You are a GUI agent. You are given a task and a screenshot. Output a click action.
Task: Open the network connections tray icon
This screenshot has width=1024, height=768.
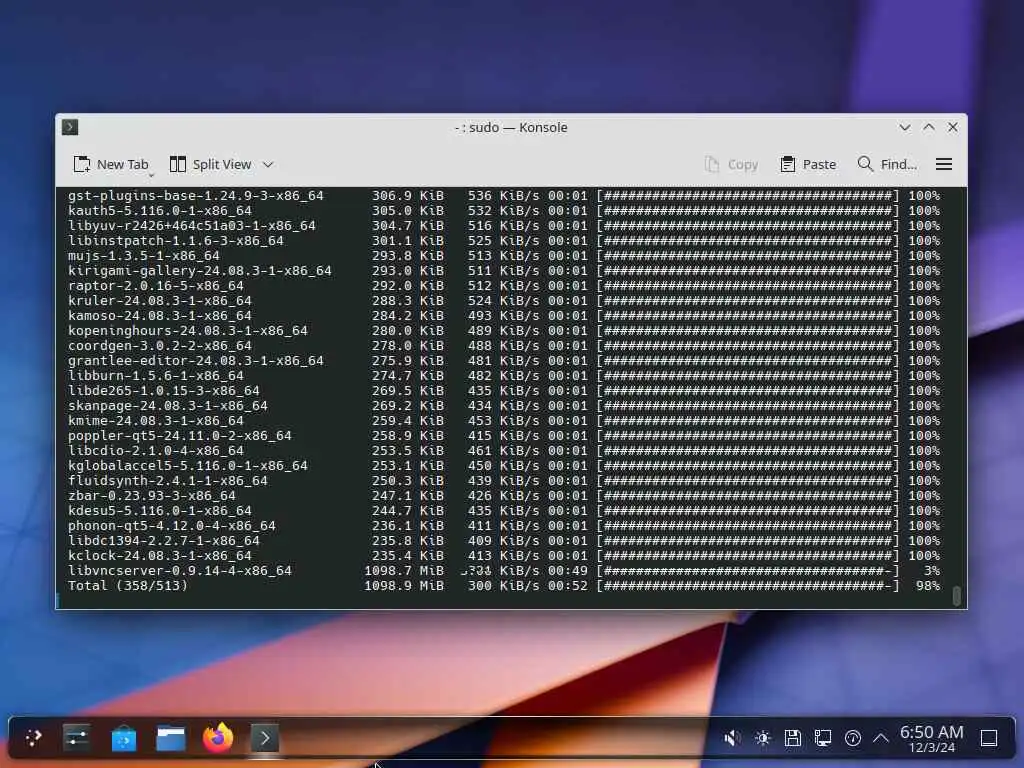[x=823, y=738]
